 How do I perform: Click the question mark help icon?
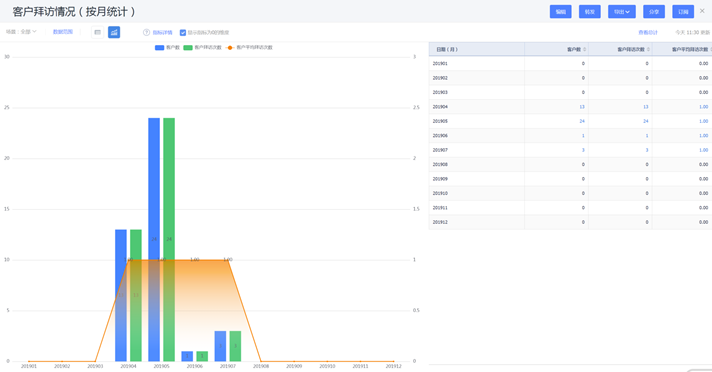146,33
